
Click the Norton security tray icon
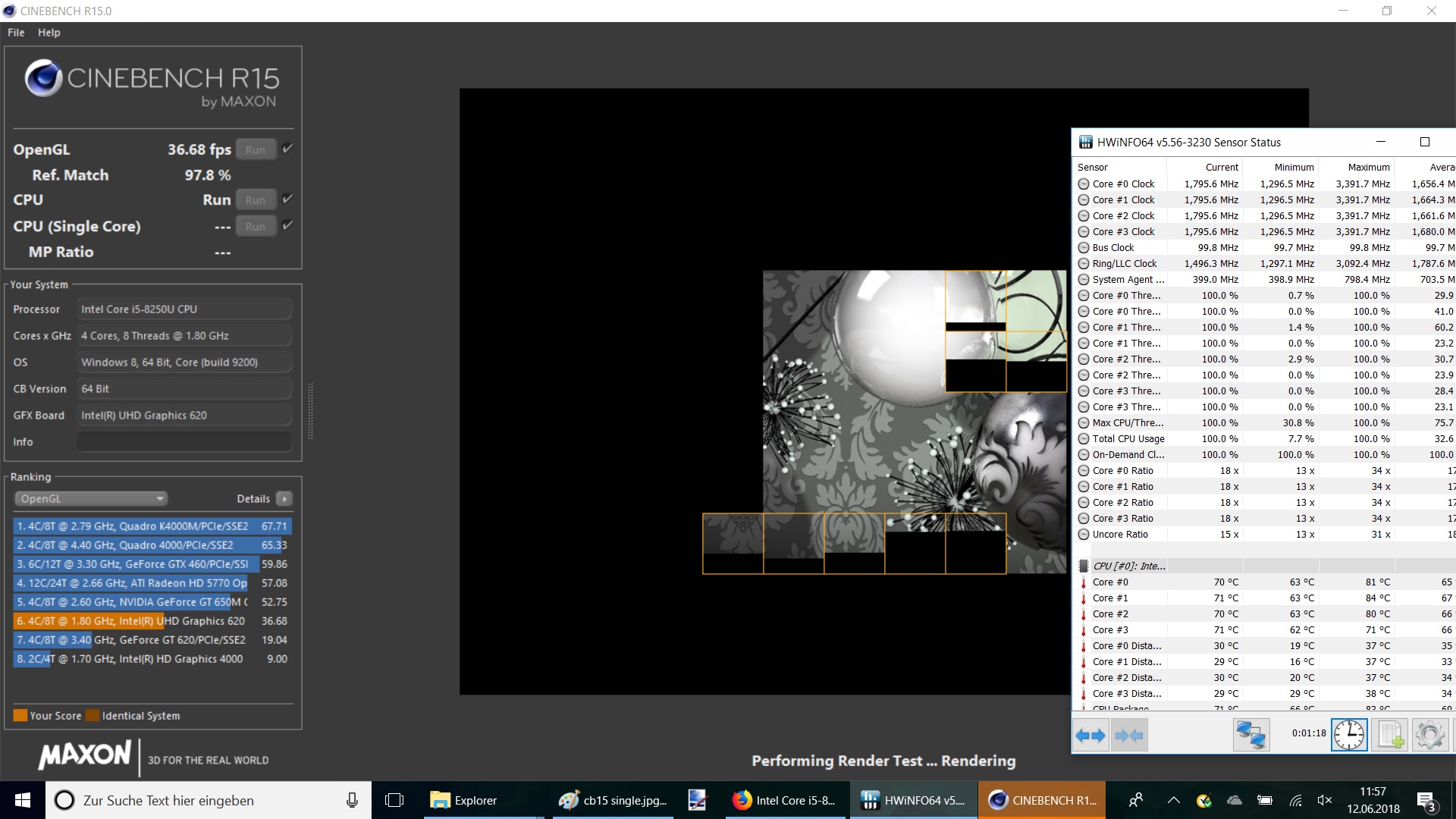(x=1204, y=800)
